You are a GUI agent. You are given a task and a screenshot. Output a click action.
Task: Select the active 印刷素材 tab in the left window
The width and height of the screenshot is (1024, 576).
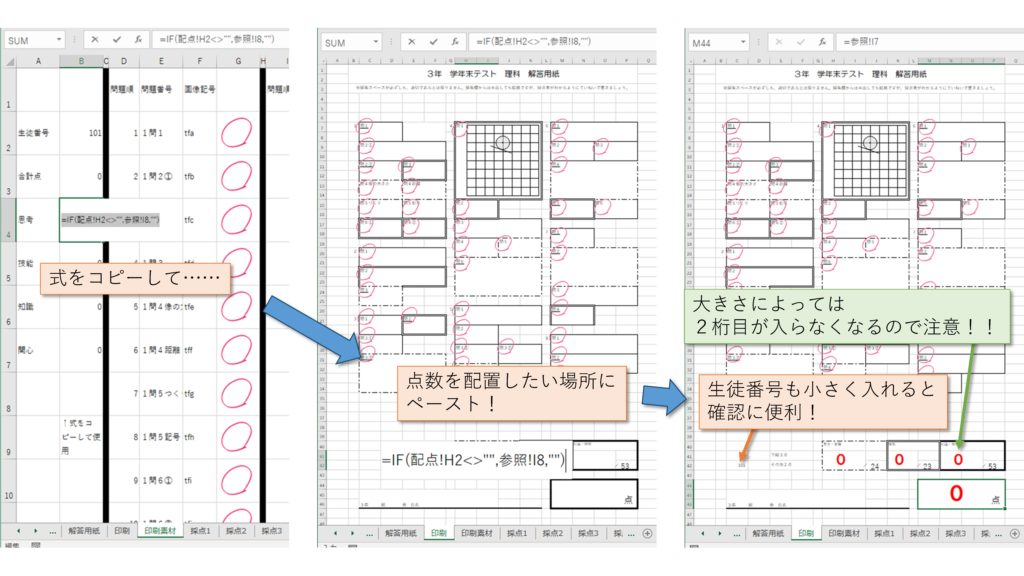tap(161, 531)
